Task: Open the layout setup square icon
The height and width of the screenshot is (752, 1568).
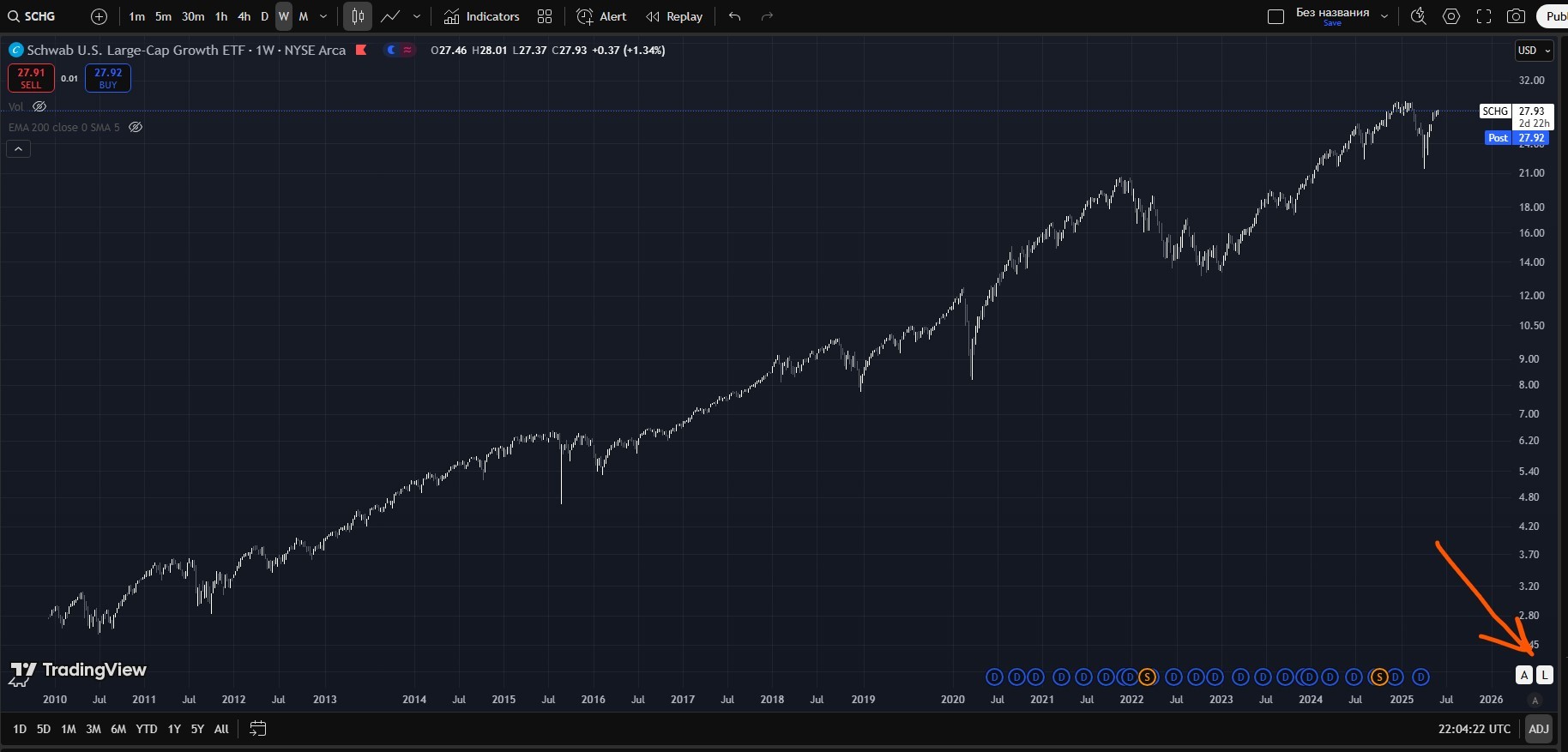Action: [x=1276, y=16]
